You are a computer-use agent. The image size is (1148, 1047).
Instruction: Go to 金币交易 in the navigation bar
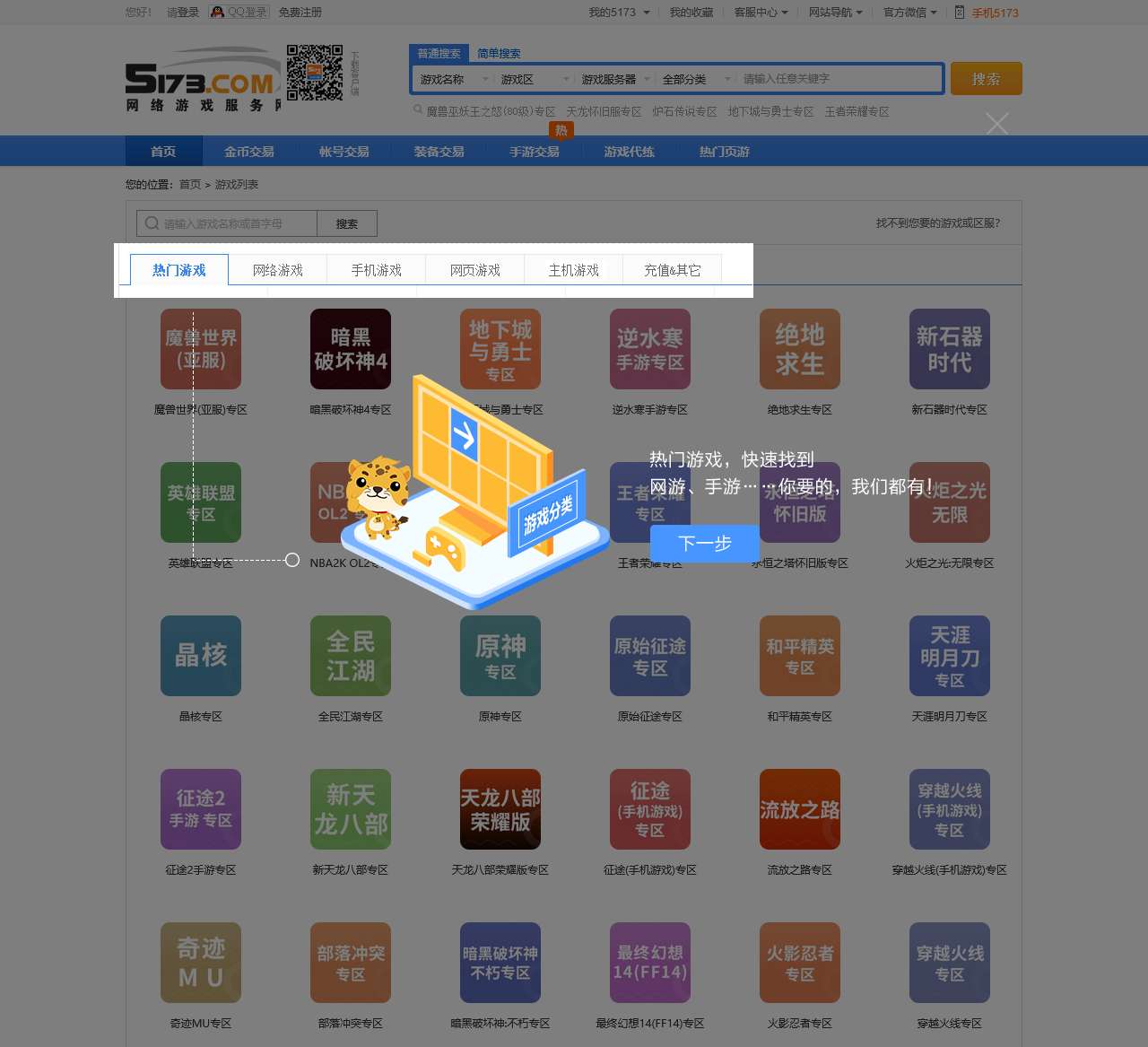pyautogui.click(x=249, y=152)
